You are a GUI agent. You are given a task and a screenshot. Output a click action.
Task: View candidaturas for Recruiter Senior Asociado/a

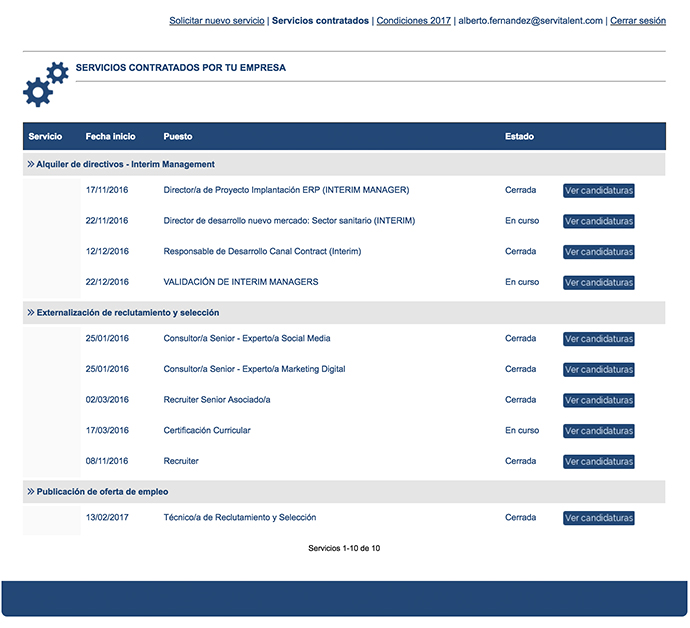(598, 400)
